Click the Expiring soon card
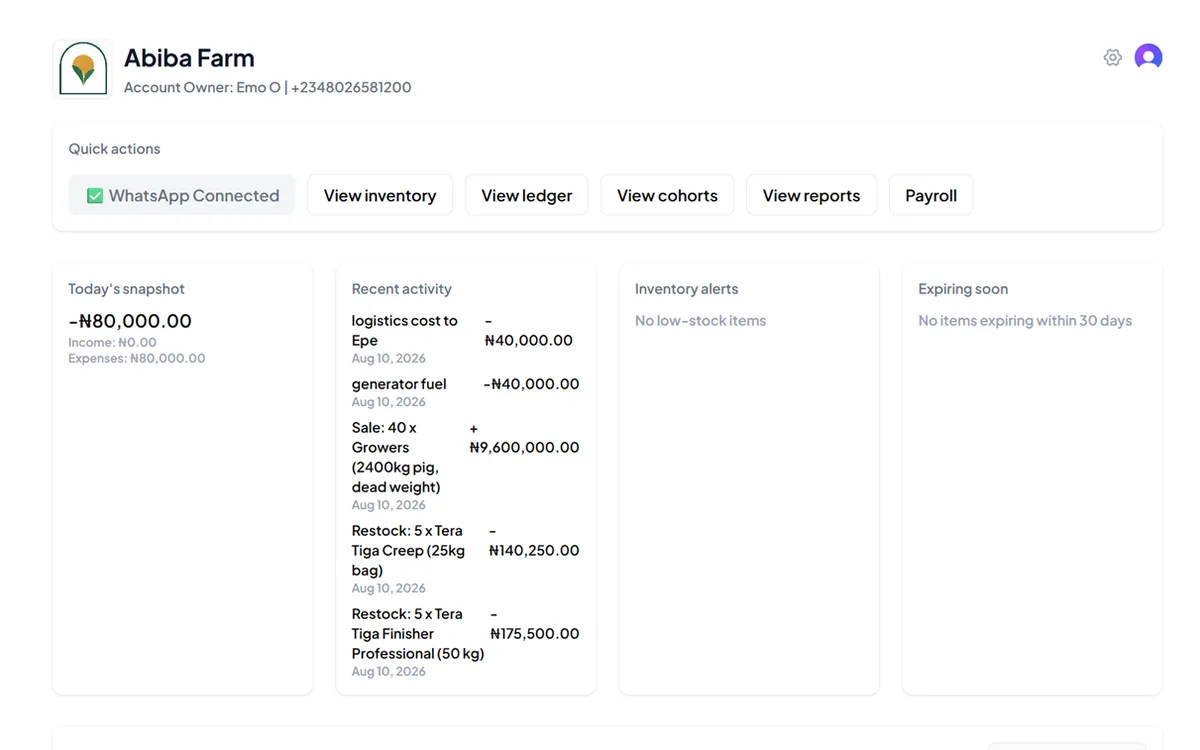 (x=1032, y=479)
